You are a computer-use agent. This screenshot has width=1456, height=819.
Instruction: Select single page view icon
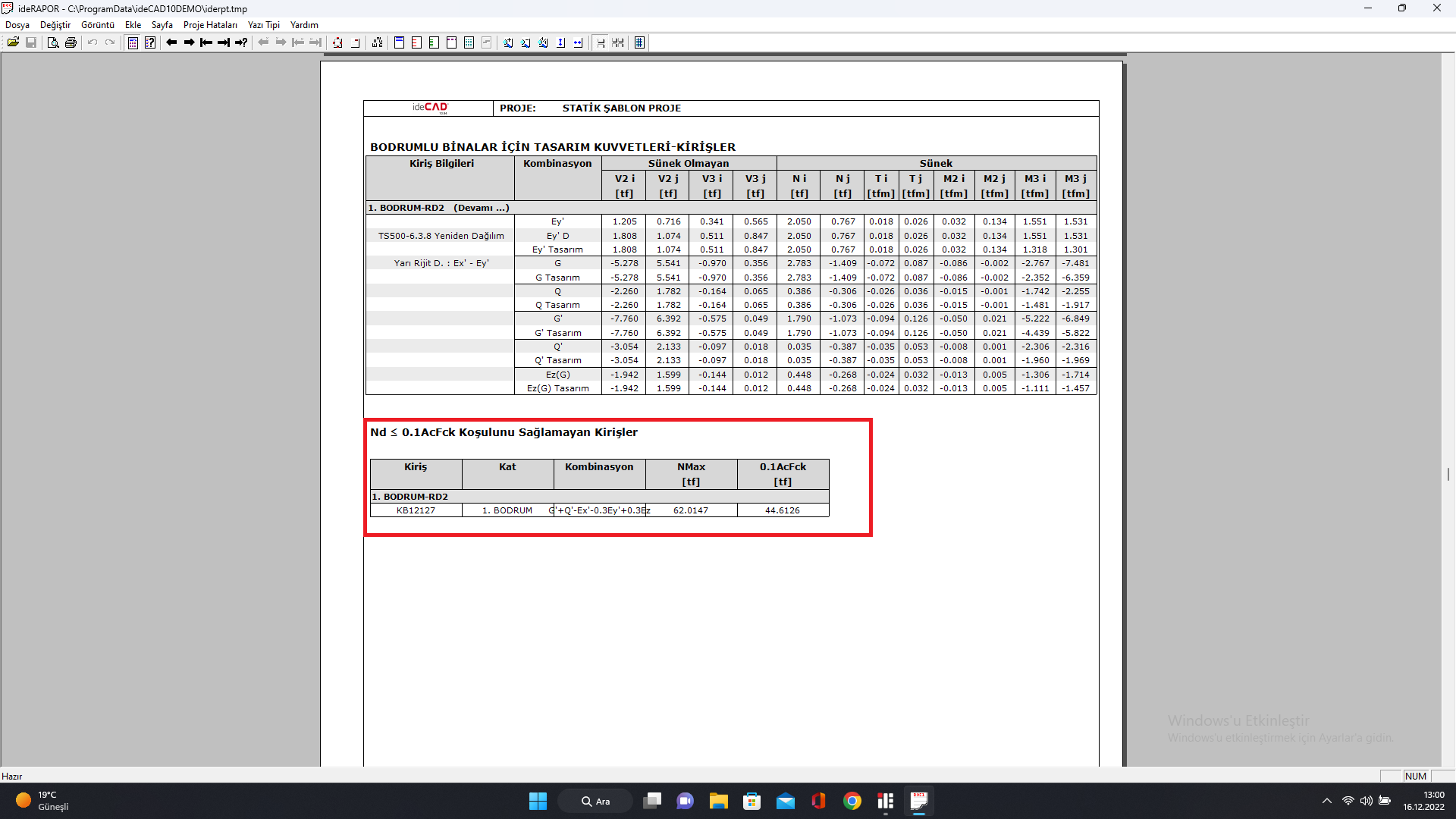[601, 42]
